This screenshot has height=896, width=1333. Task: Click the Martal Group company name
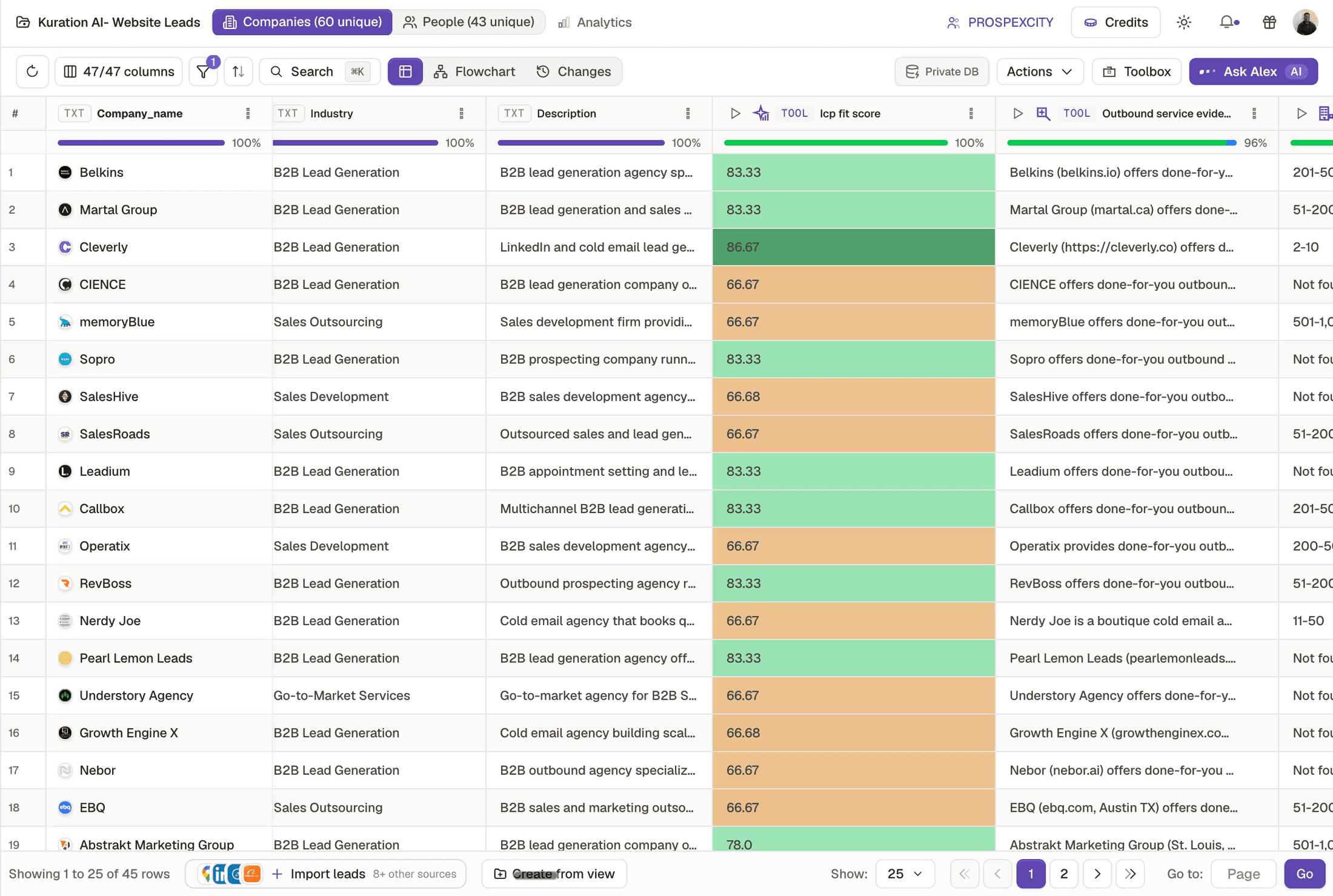(118, 210)
